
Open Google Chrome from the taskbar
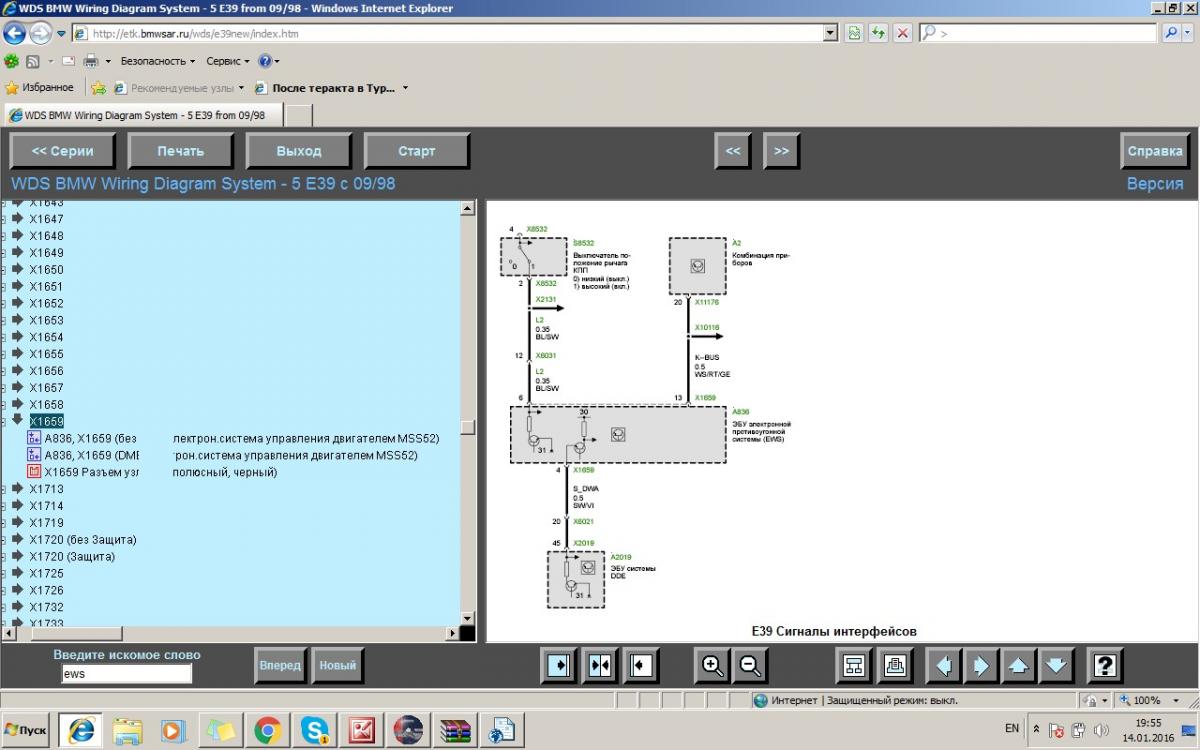coord(266,731)
